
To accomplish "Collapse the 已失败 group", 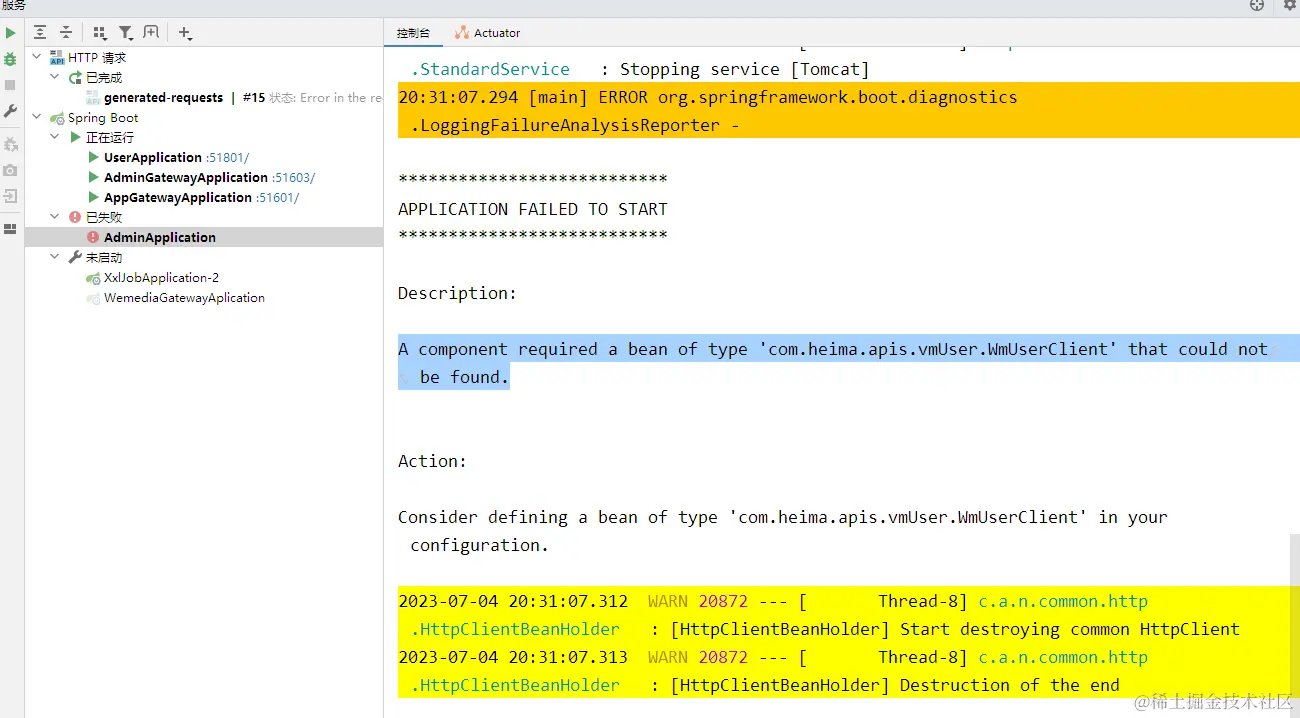I will pos(55,217).
